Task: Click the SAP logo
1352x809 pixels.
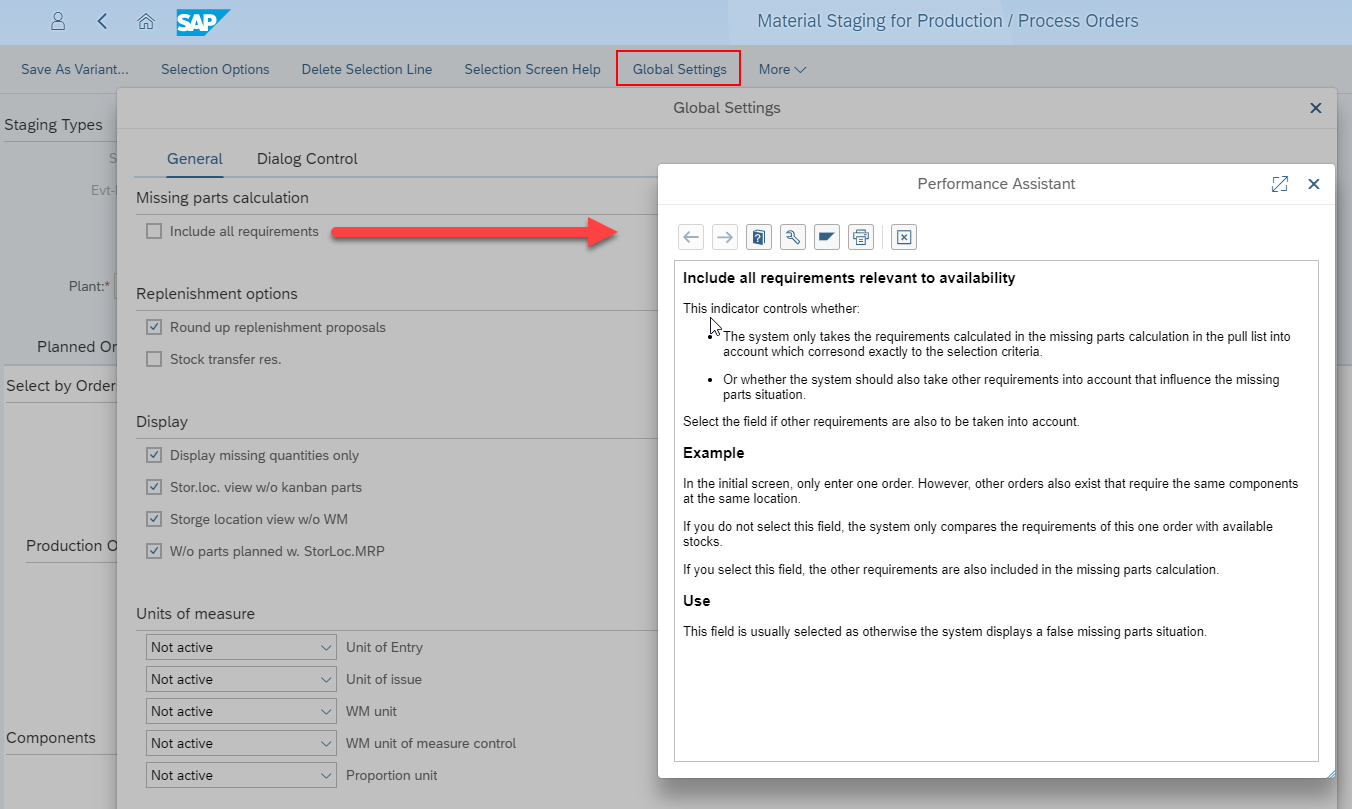Action: (203, 22)
